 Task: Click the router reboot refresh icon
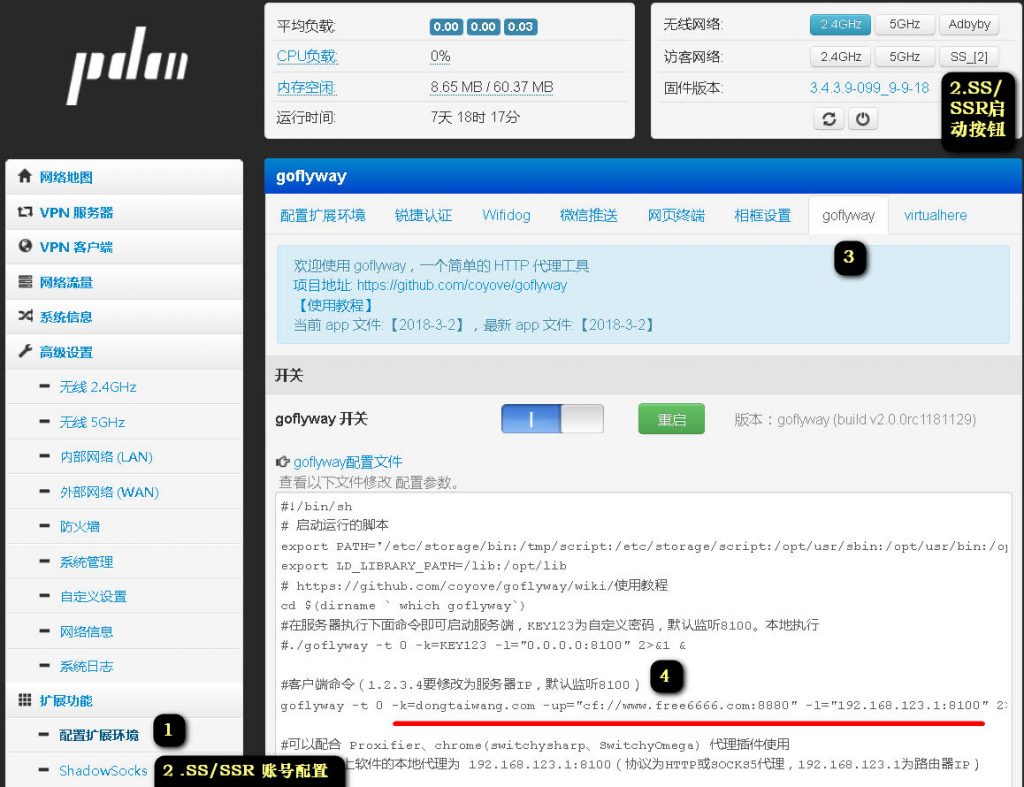(x=829, y=119)
